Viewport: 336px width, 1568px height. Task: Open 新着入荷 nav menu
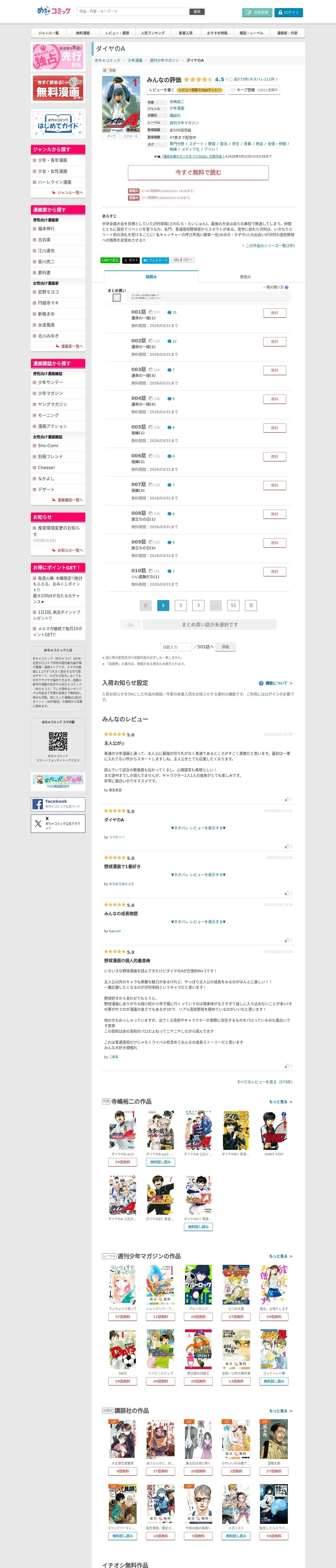click(185, 33)
